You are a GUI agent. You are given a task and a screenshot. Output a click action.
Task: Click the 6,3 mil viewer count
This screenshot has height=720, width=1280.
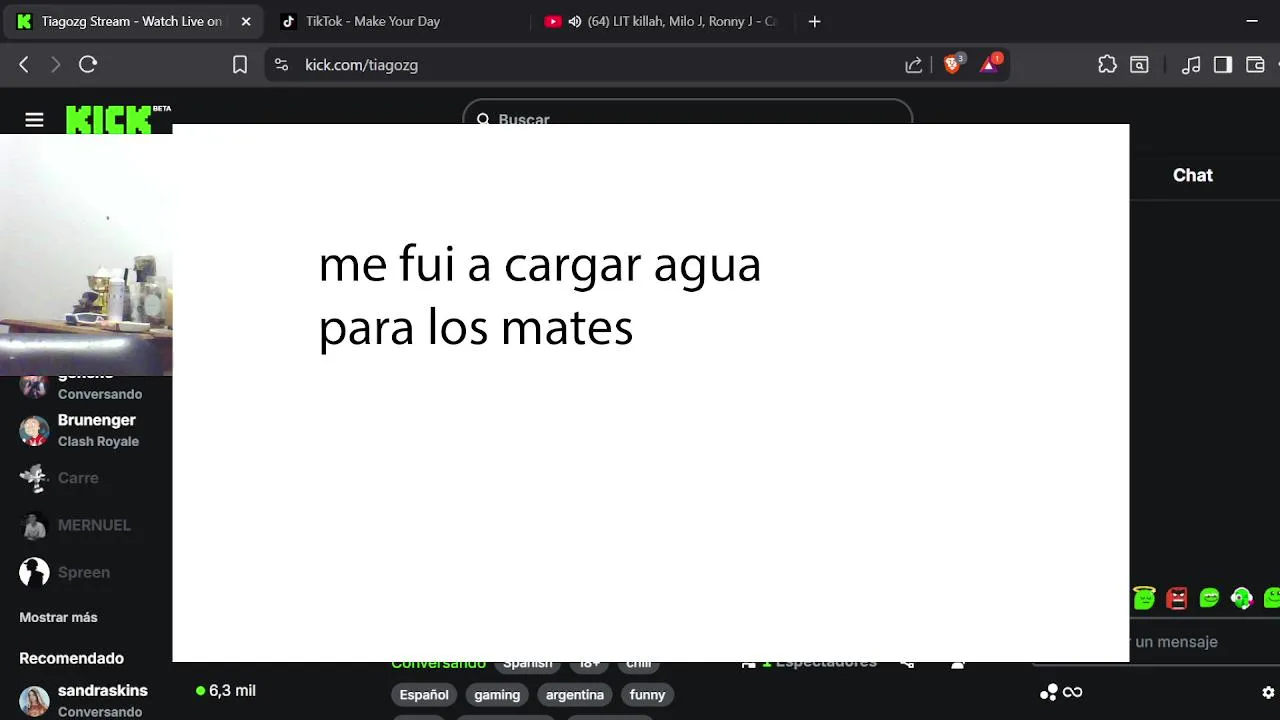click(x=226, y=691)
